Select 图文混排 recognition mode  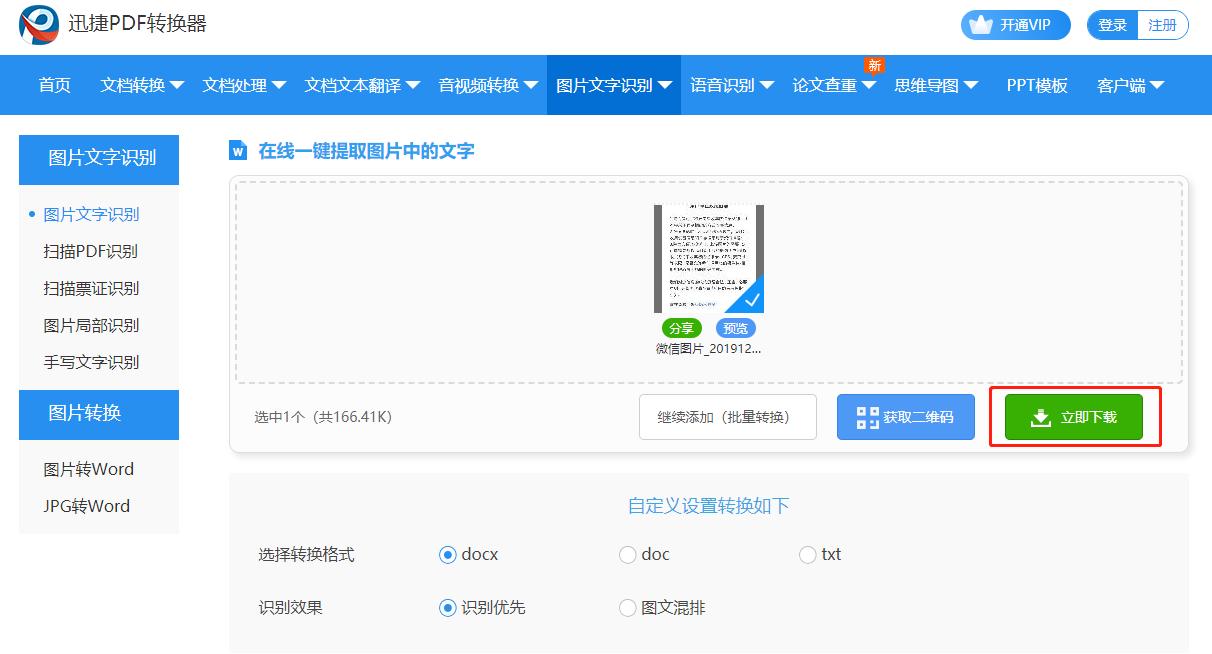pos(629,607)
